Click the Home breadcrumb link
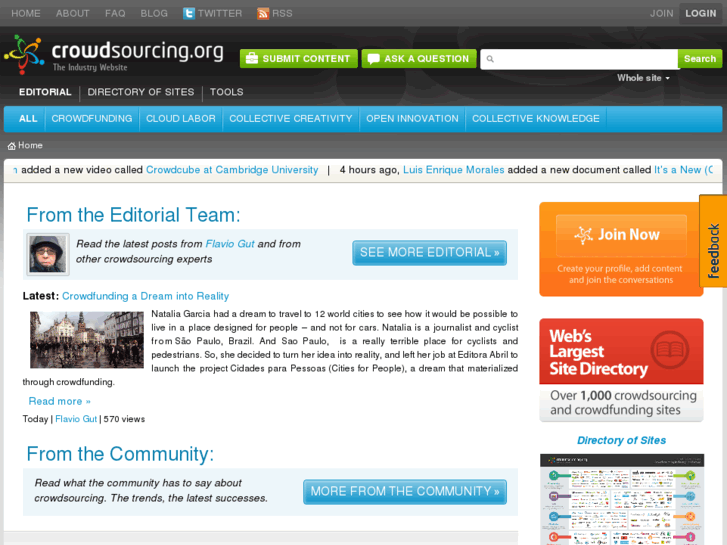This screenshot has height=545, width=727. point(30,146)
